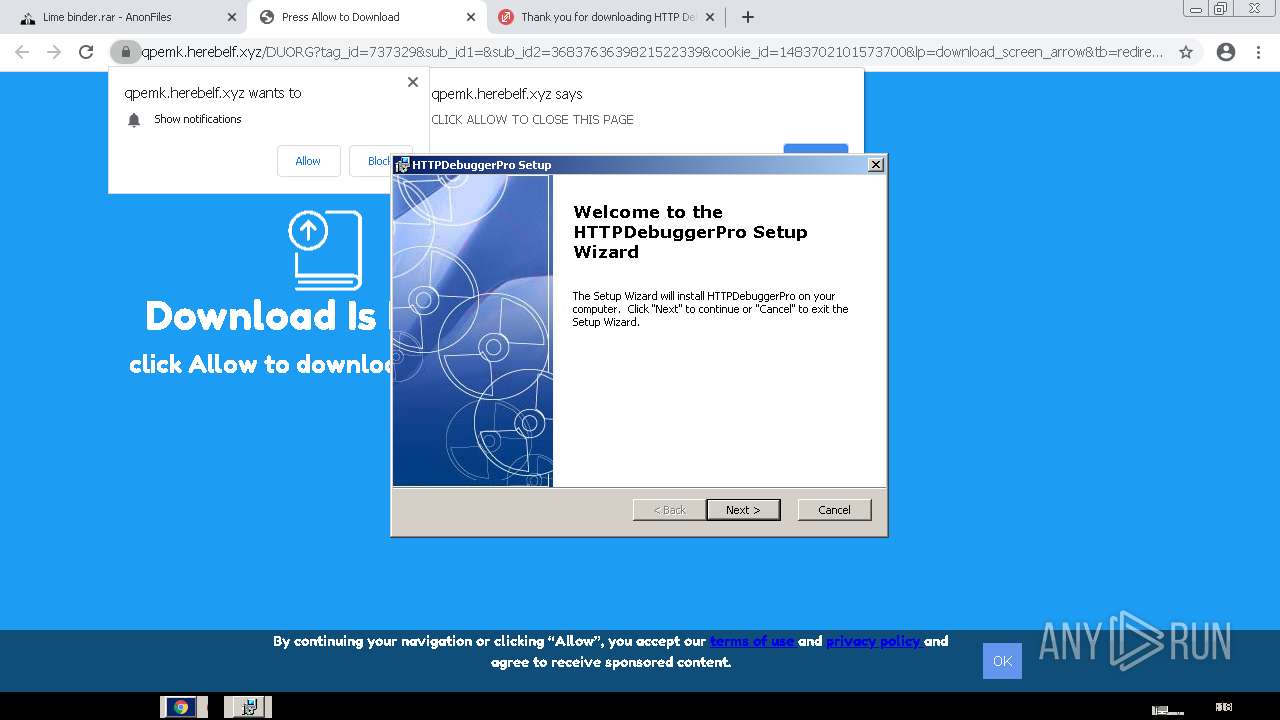
Task: Switch to Press Allow to Download tab
Action: 366,17
